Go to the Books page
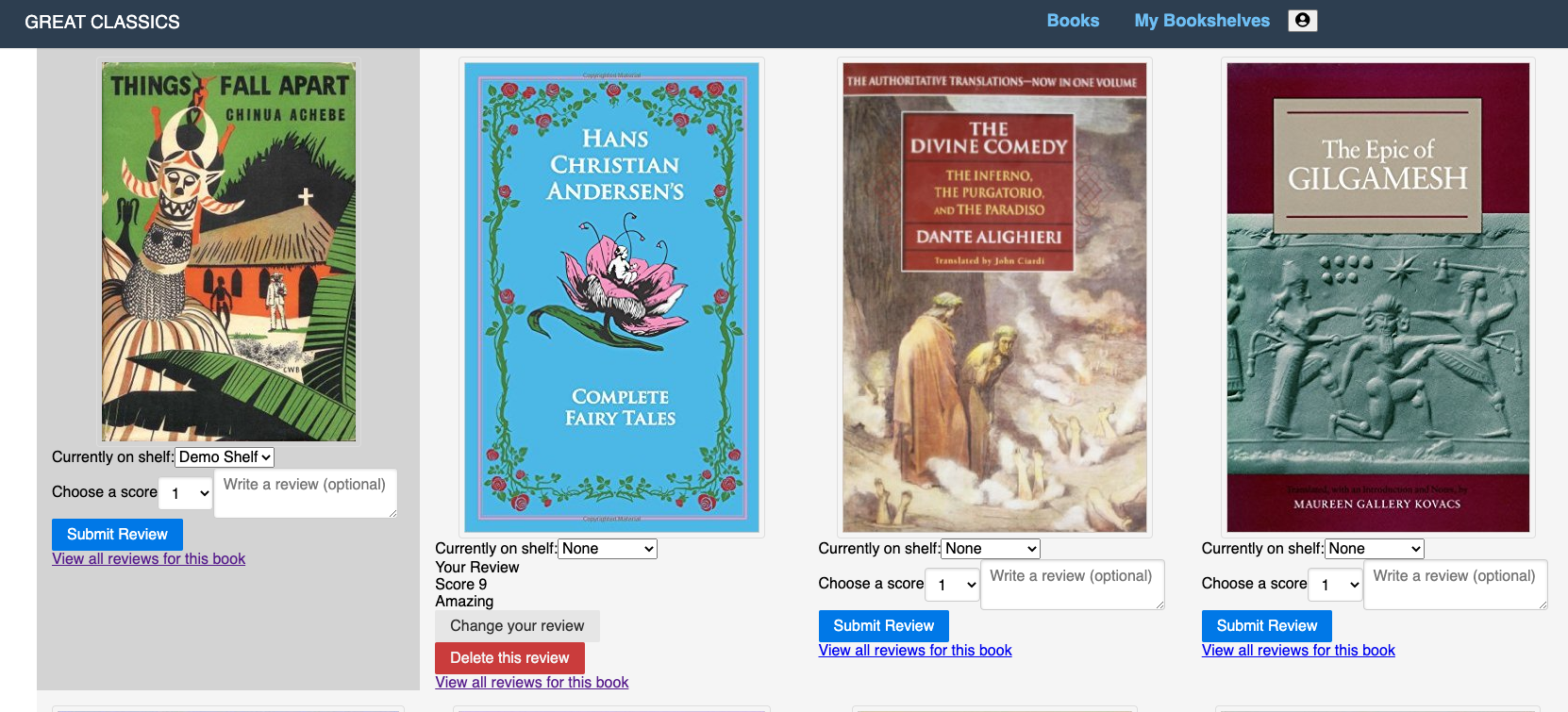 pos(1073,21)
